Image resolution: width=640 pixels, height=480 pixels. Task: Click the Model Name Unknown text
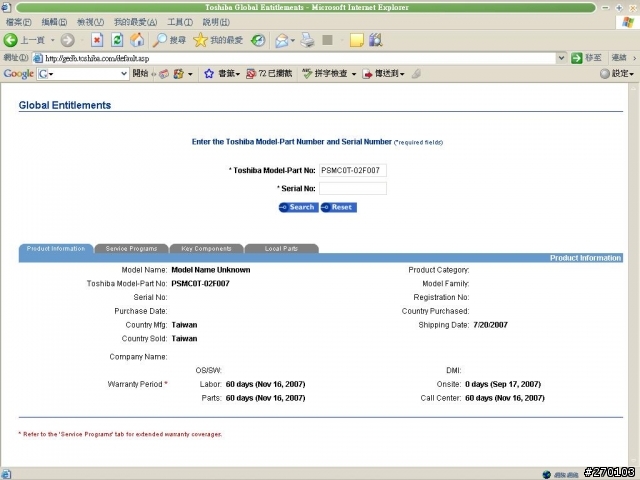click(x=211, y=270)
